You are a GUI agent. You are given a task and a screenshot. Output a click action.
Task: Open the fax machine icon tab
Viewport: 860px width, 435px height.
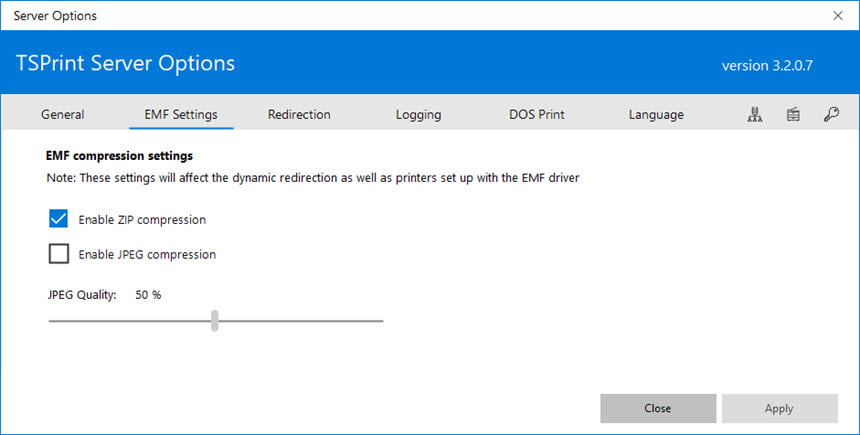click(793, 114)
